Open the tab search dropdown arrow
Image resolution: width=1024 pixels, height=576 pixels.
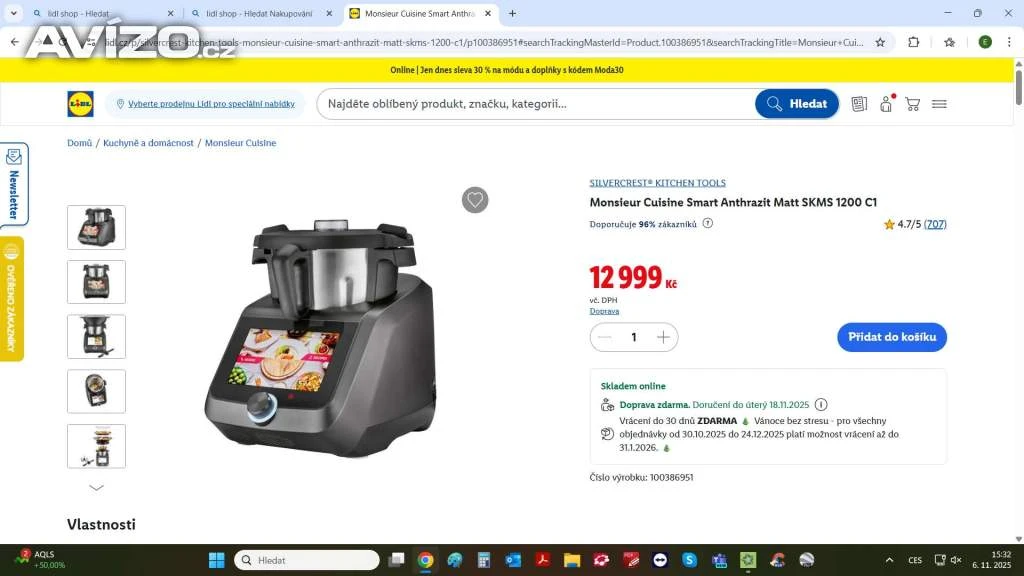tap(13, 13)
